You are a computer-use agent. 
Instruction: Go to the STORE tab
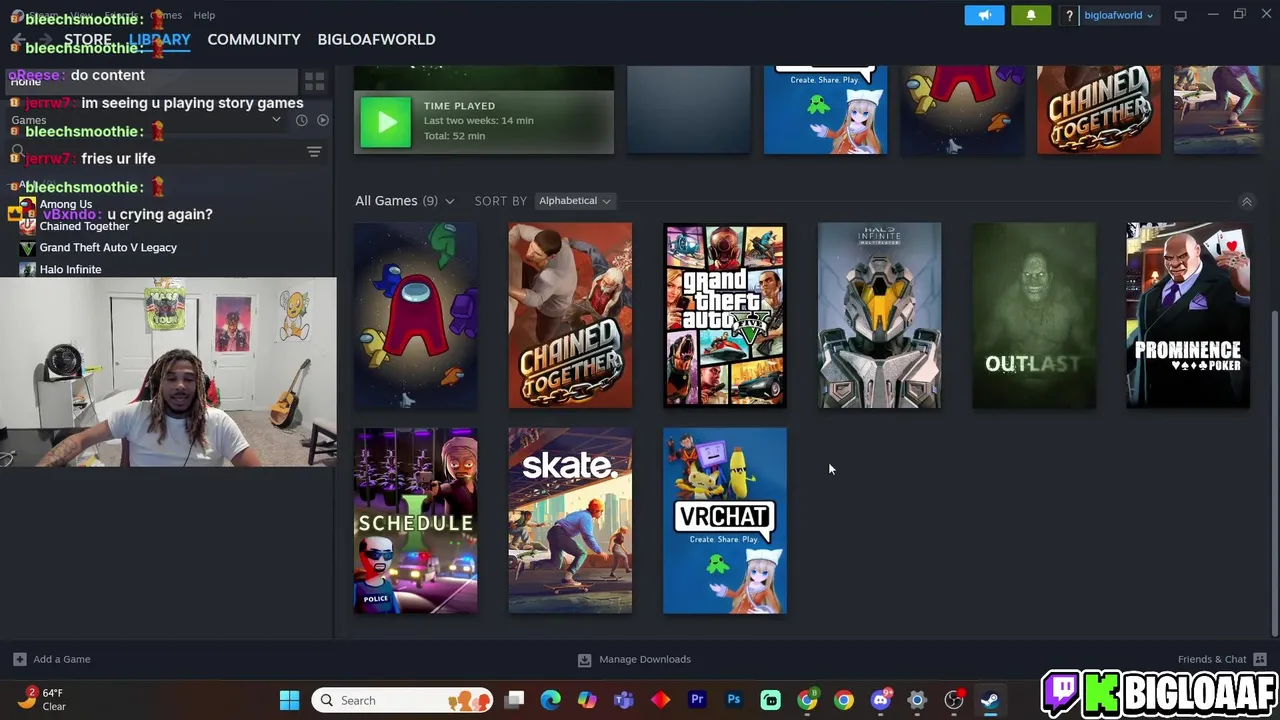pyautogui.click(x=88, y=40)
